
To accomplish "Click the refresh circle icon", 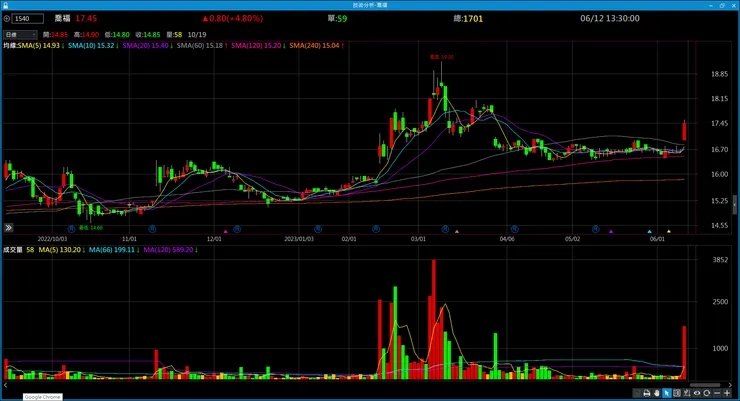I will coord(706,393).
